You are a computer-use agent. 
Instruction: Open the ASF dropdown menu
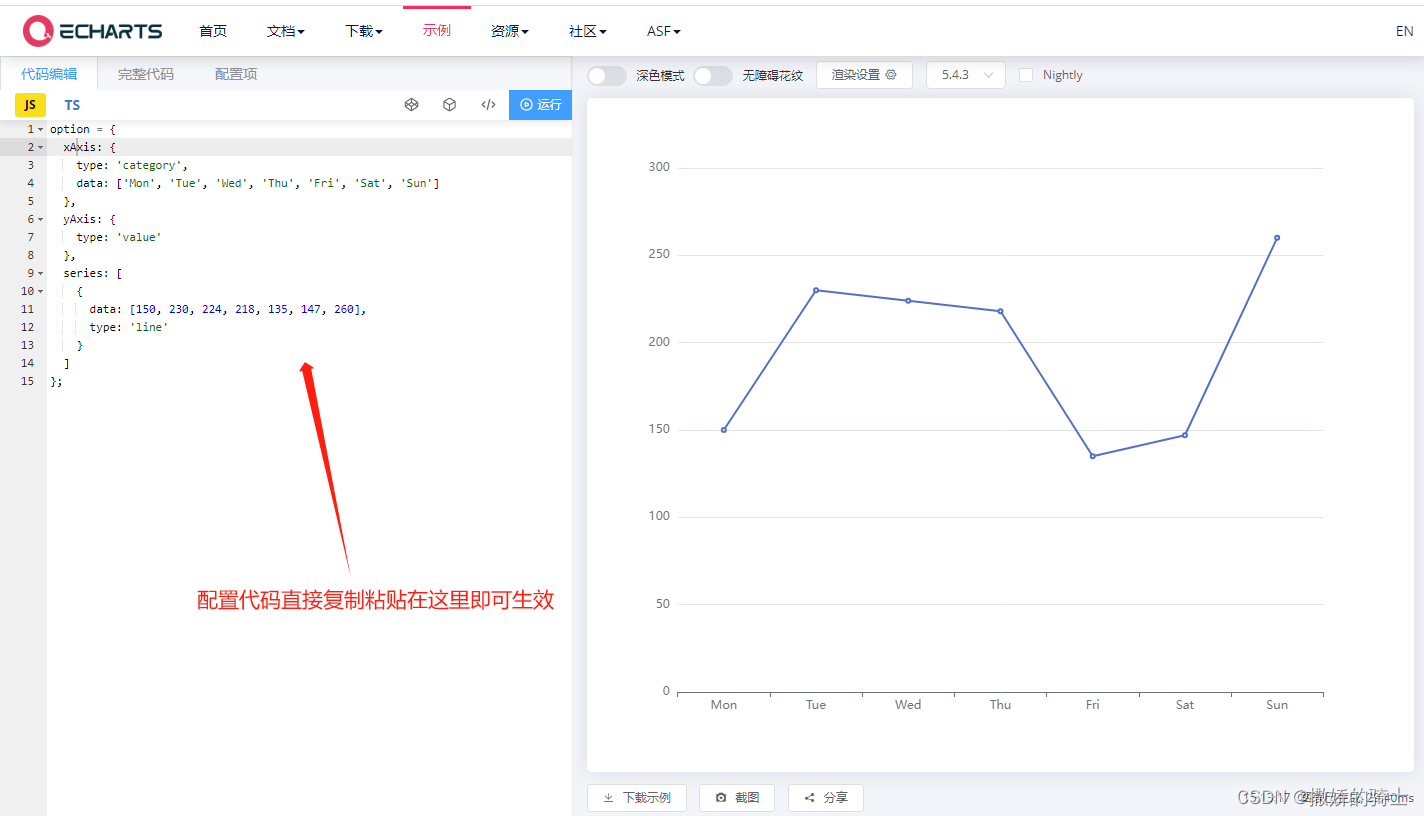[663, 31]
